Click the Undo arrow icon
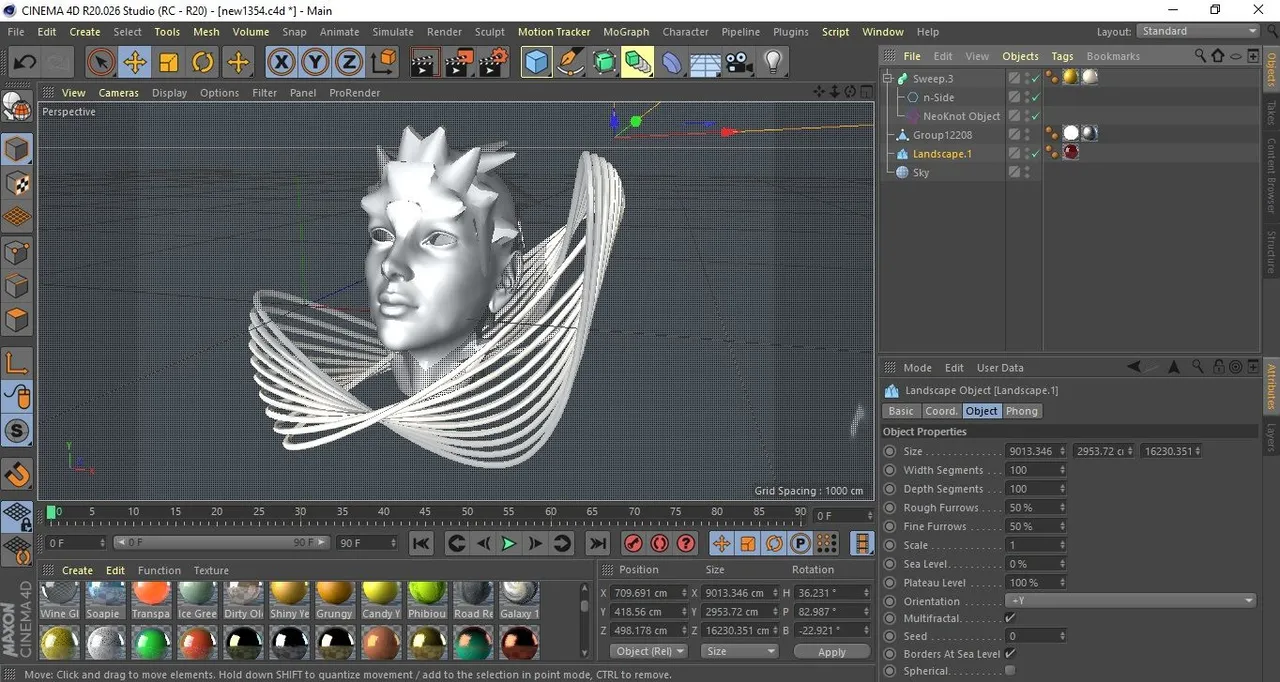Image resolution: width=1280 pixels, height=682 pixels. (24, 62)
